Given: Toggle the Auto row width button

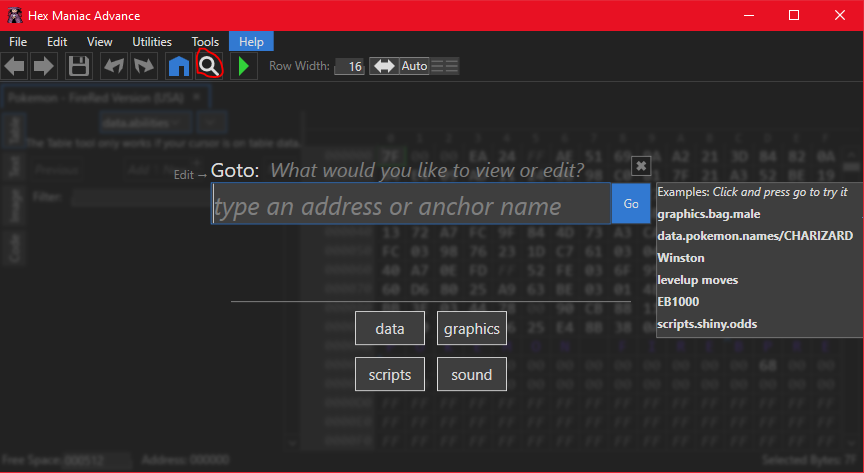Looking at the screenshot, I should tap(414, 66).
